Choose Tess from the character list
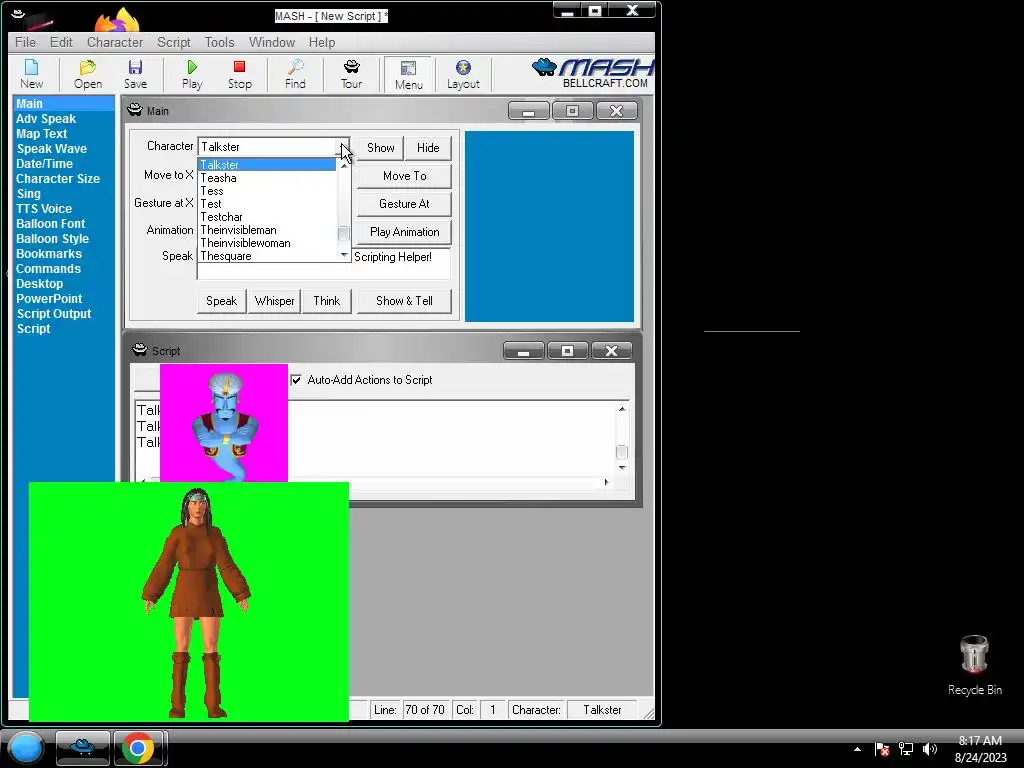 point(267,191)
